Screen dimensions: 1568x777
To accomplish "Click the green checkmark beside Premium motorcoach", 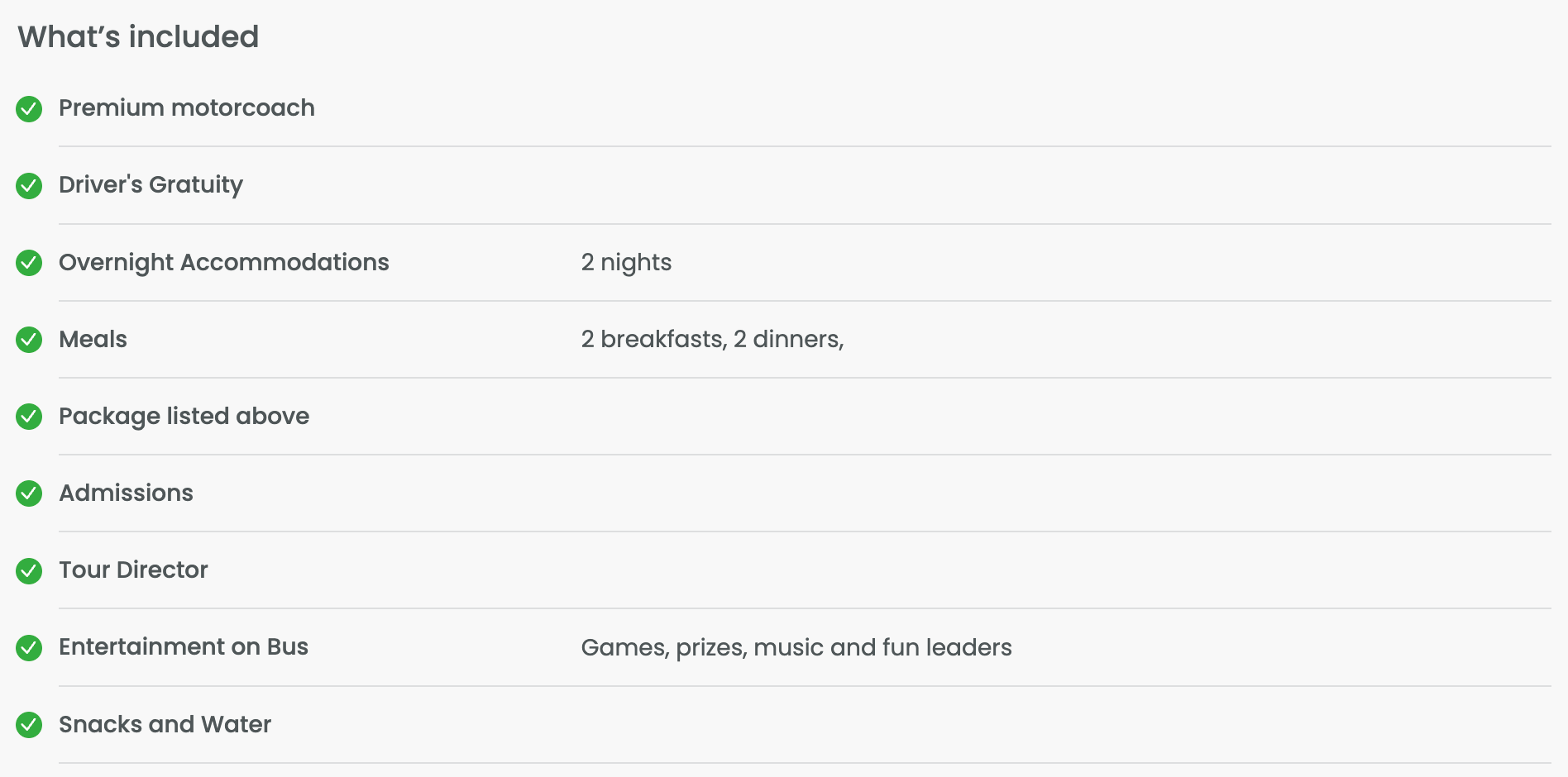I will 29,108.
